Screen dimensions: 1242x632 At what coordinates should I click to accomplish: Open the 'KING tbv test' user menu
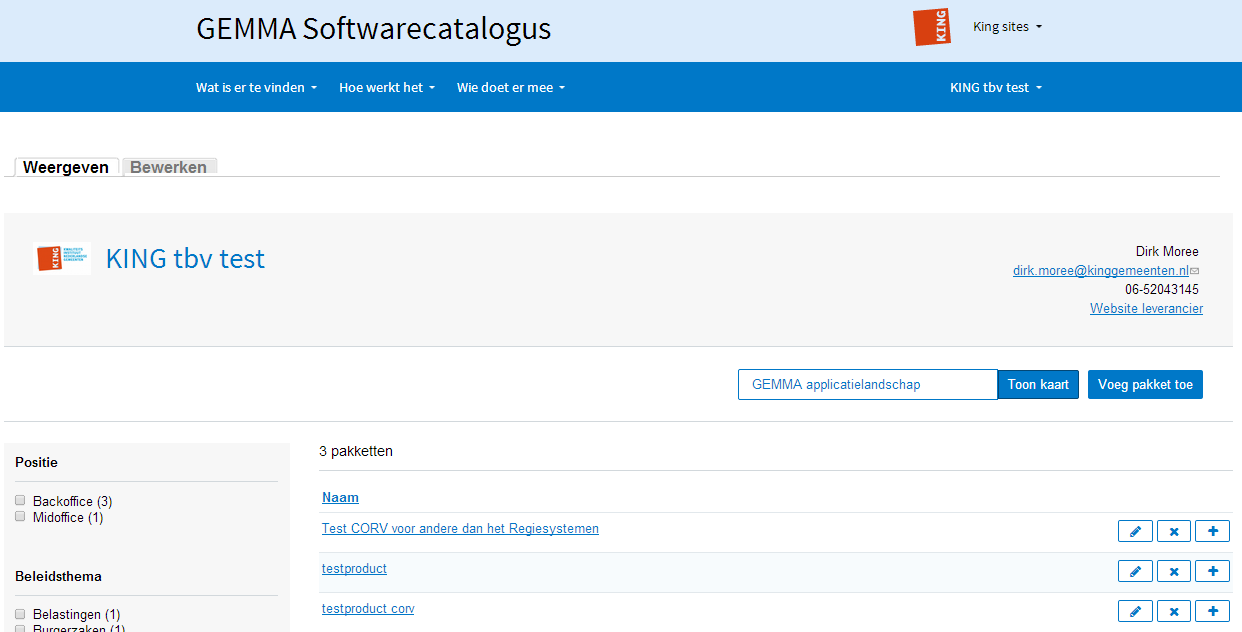(x=996, y=87)
